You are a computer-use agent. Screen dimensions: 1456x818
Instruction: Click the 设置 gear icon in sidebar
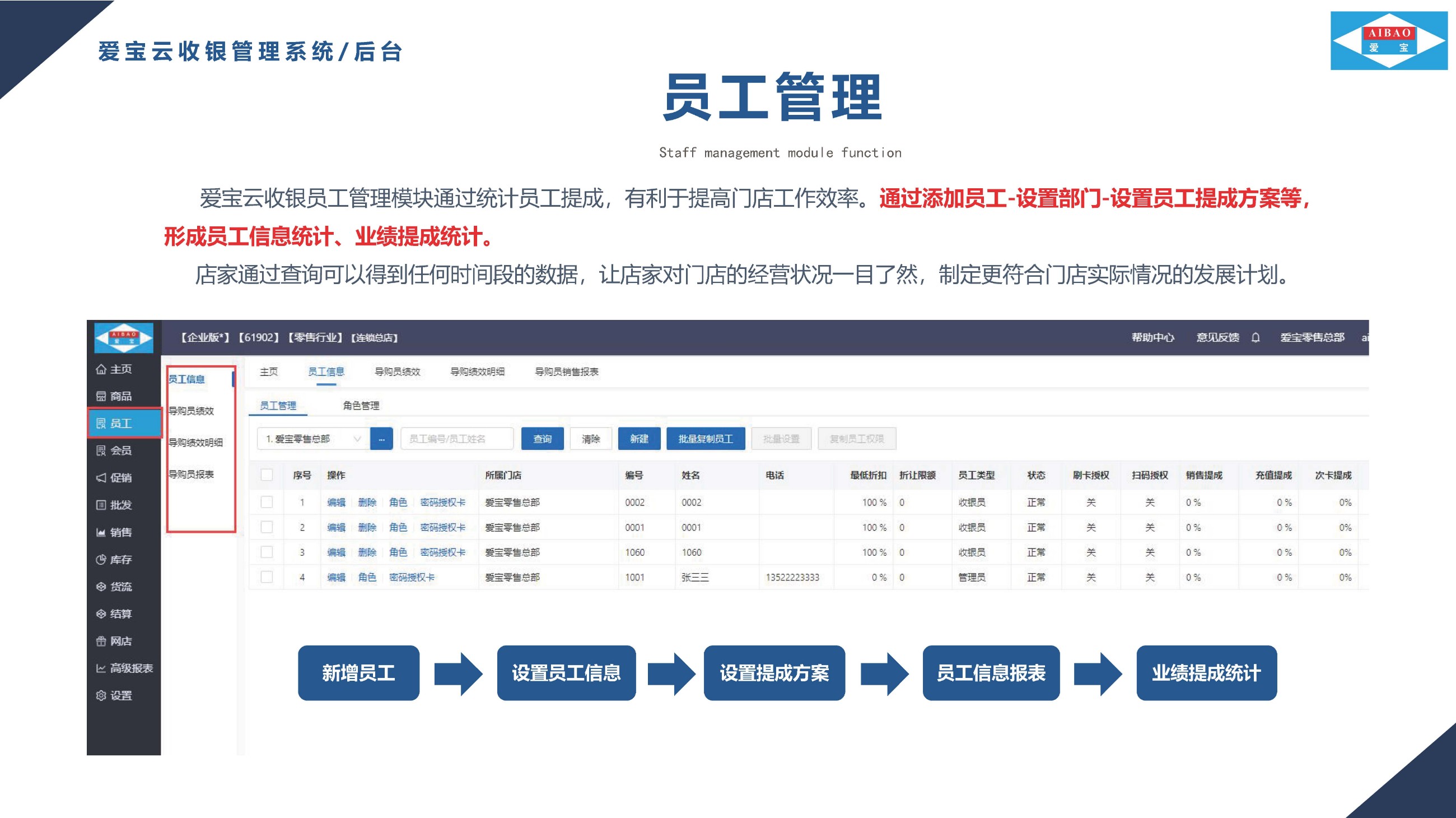[x=101, y=695]
